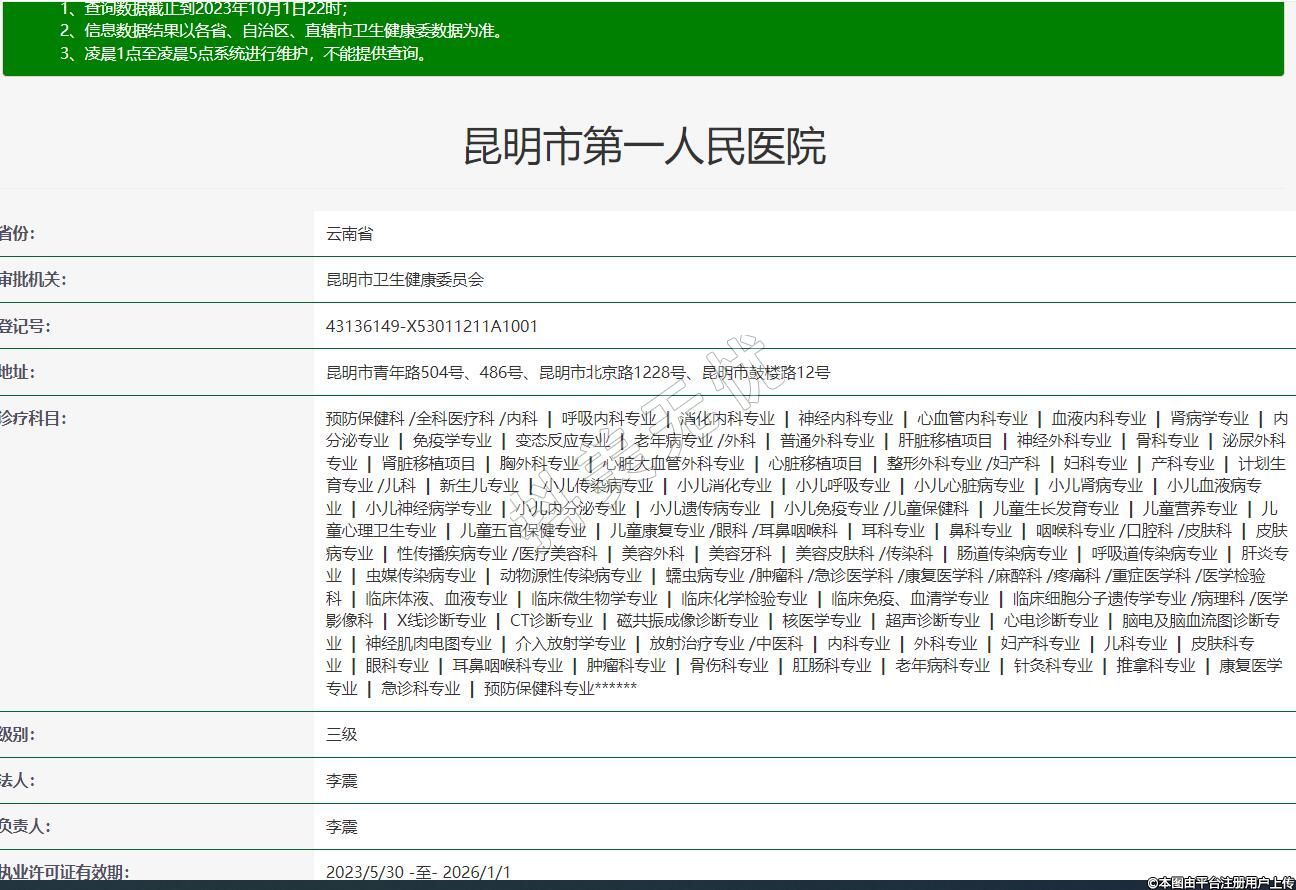
Task: Select the name beside 负责人 label
Action: pyautogui.click(x=341, y=826)
